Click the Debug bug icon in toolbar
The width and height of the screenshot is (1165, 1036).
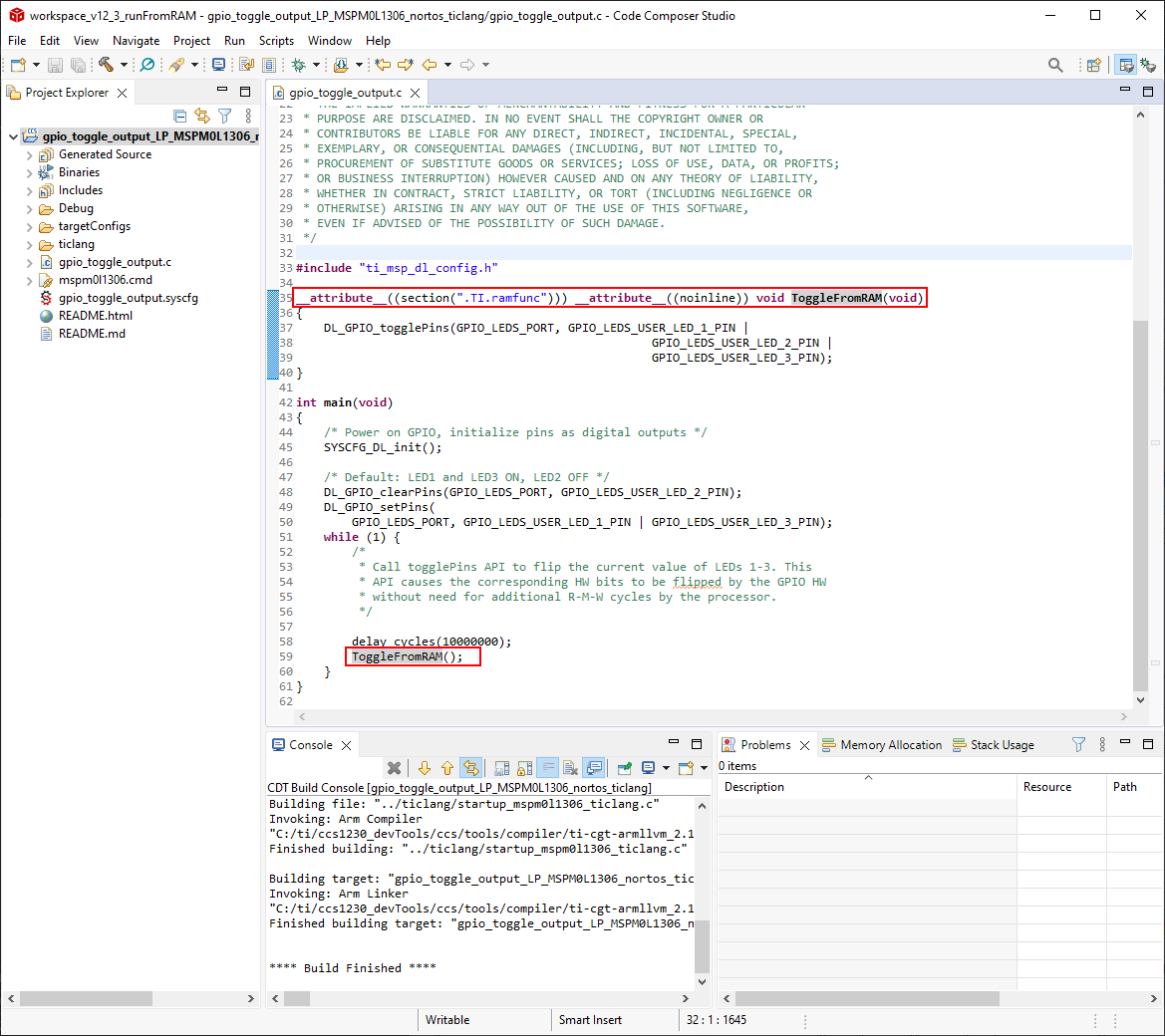(298, 65)
